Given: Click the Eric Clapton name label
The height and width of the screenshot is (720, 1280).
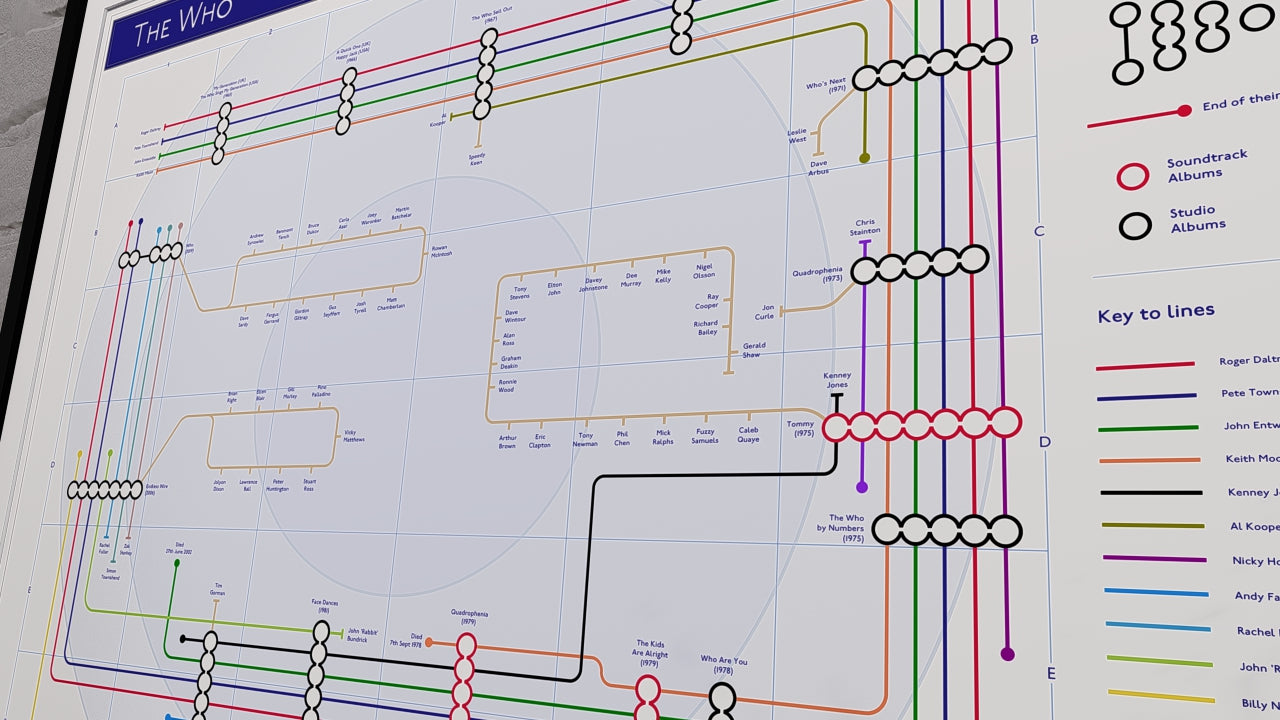Looking at the screenshot, I should pos(541,440).
